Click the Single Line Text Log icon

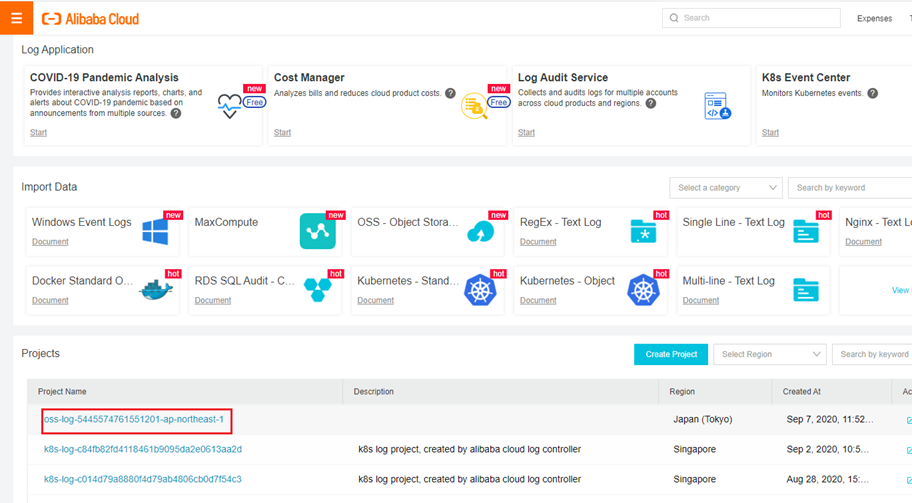click(806, 231)
